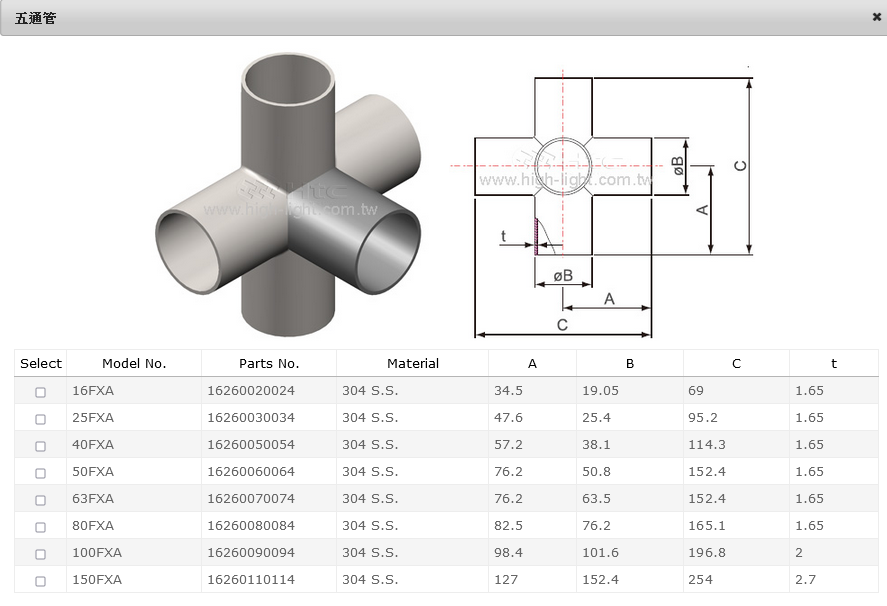The height and width of the screenshot is (606, 887).
Task: Select the 80FXA checkbox
Action: tap(41, 527)
